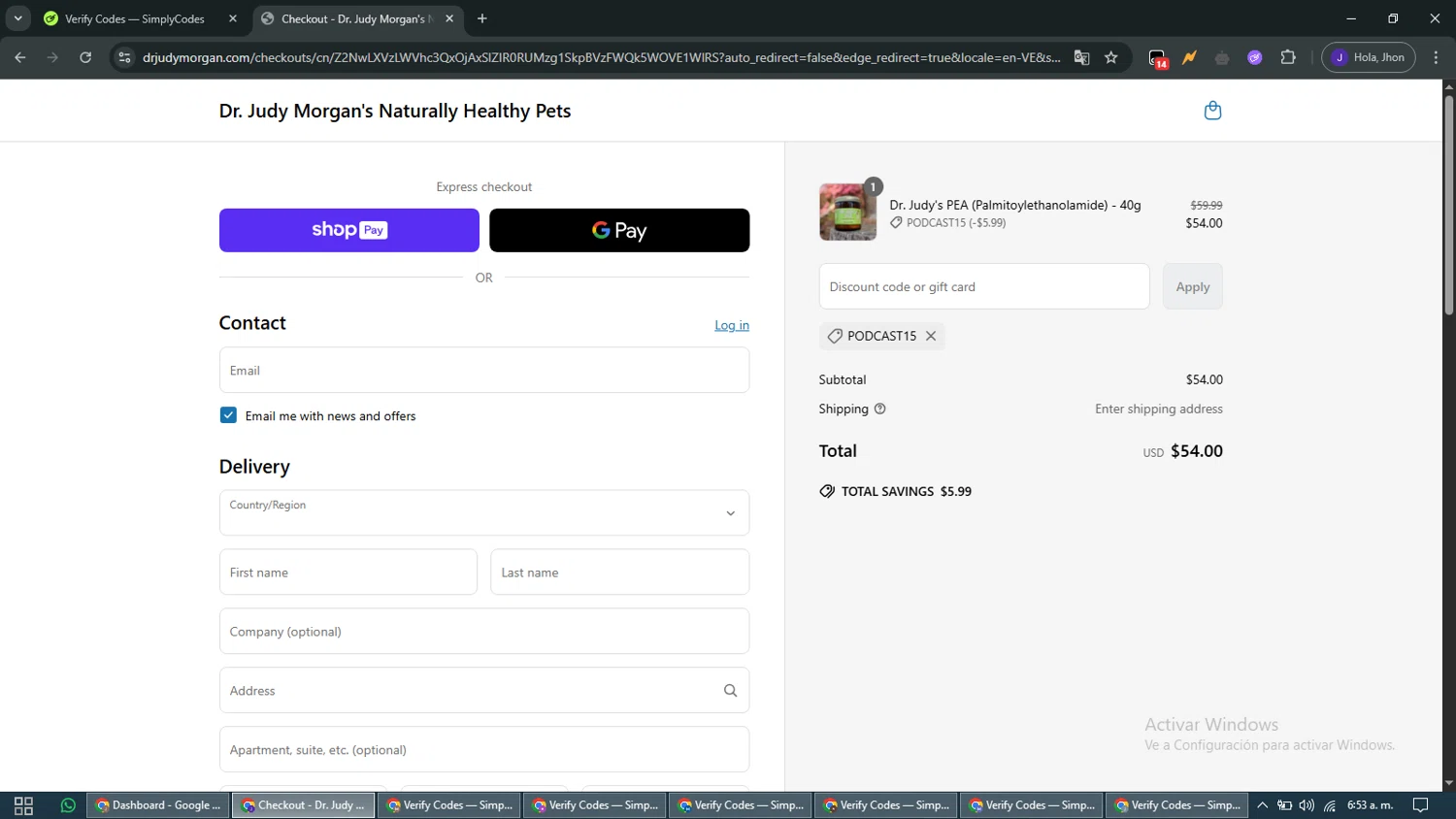
Task: Click the Apply discount button
Action: pyautogui.click(x=1193, y=286)
